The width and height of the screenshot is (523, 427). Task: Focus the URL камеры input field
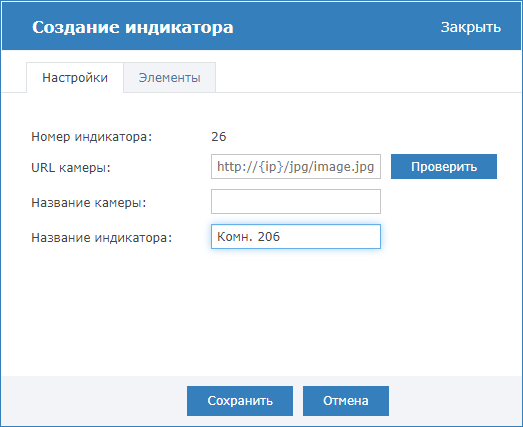[x=296, y=166]
